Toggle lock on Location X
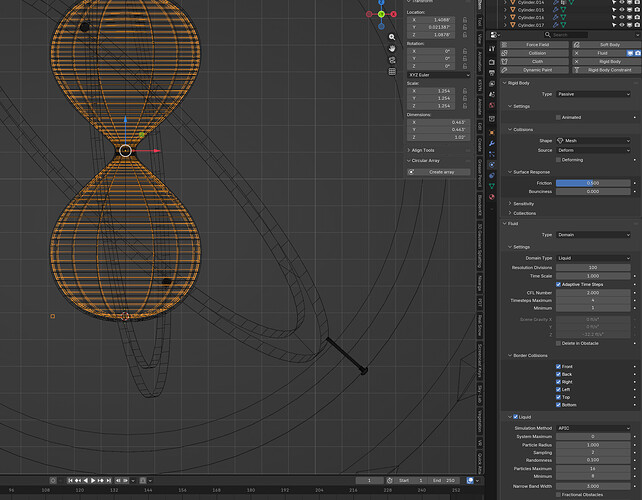The image size is (642, 500). pyautogui.click(x=465, y=20)
